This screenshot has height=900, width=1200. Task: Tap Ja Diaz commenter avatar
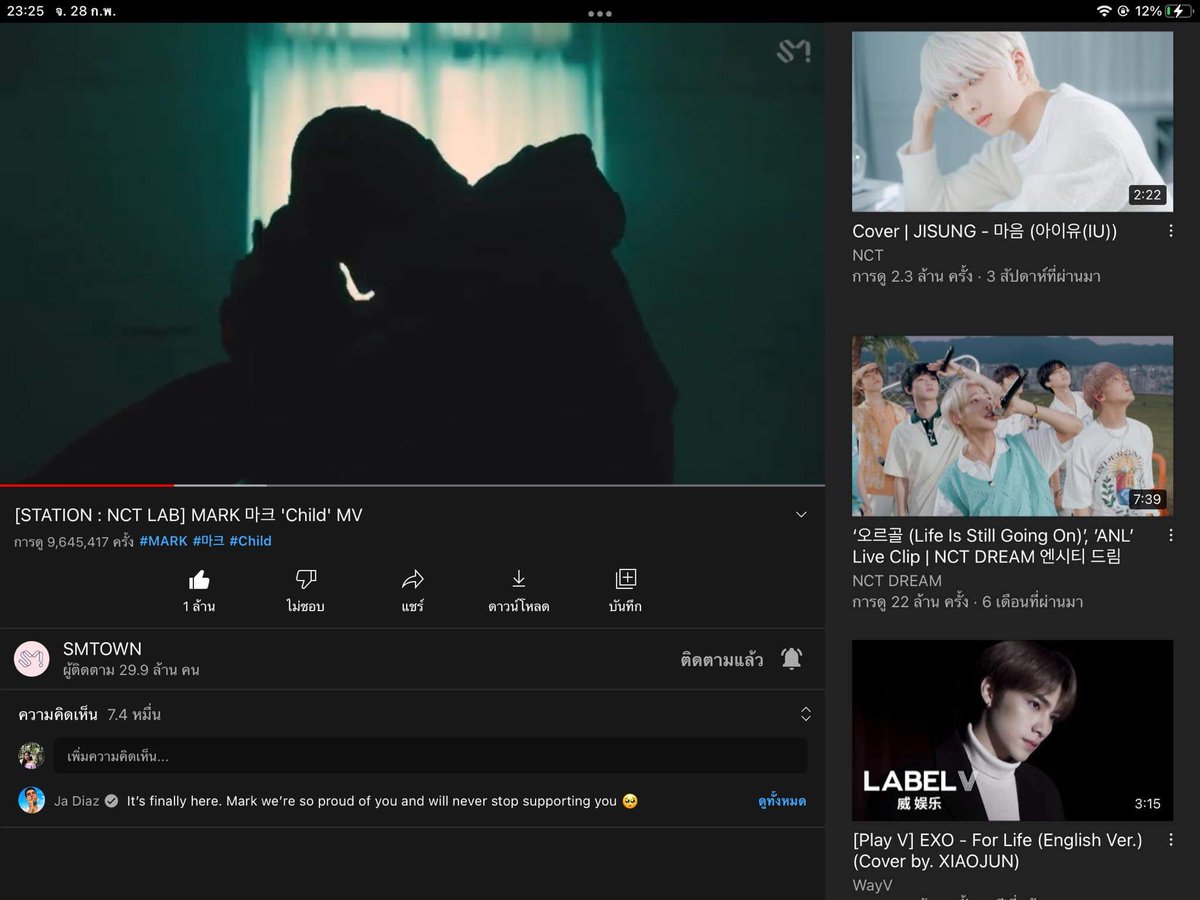click(32, 800)
